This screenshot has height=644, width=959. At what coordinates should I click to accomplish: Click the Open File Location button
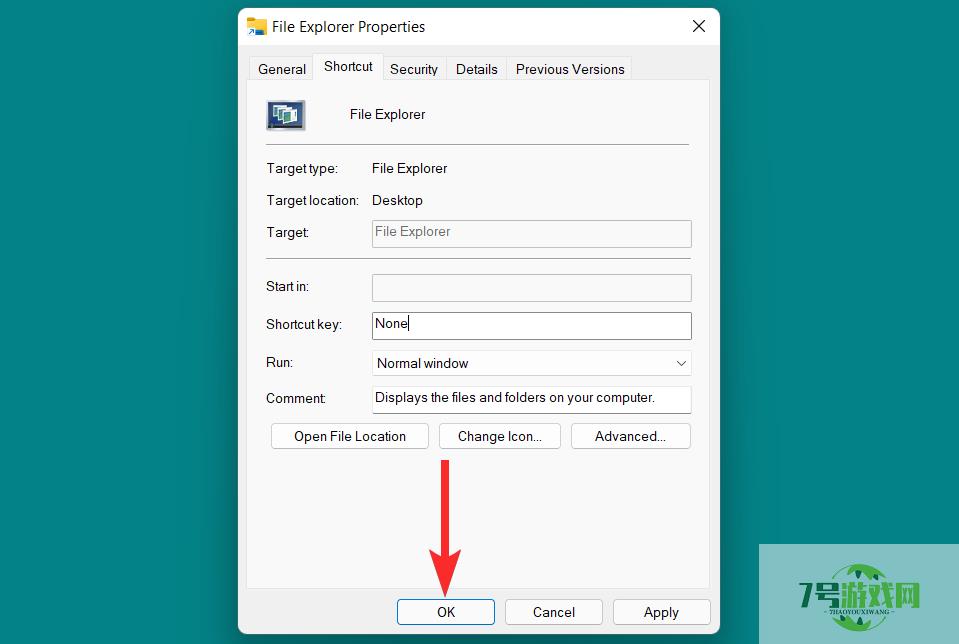(x=350, y=436)
